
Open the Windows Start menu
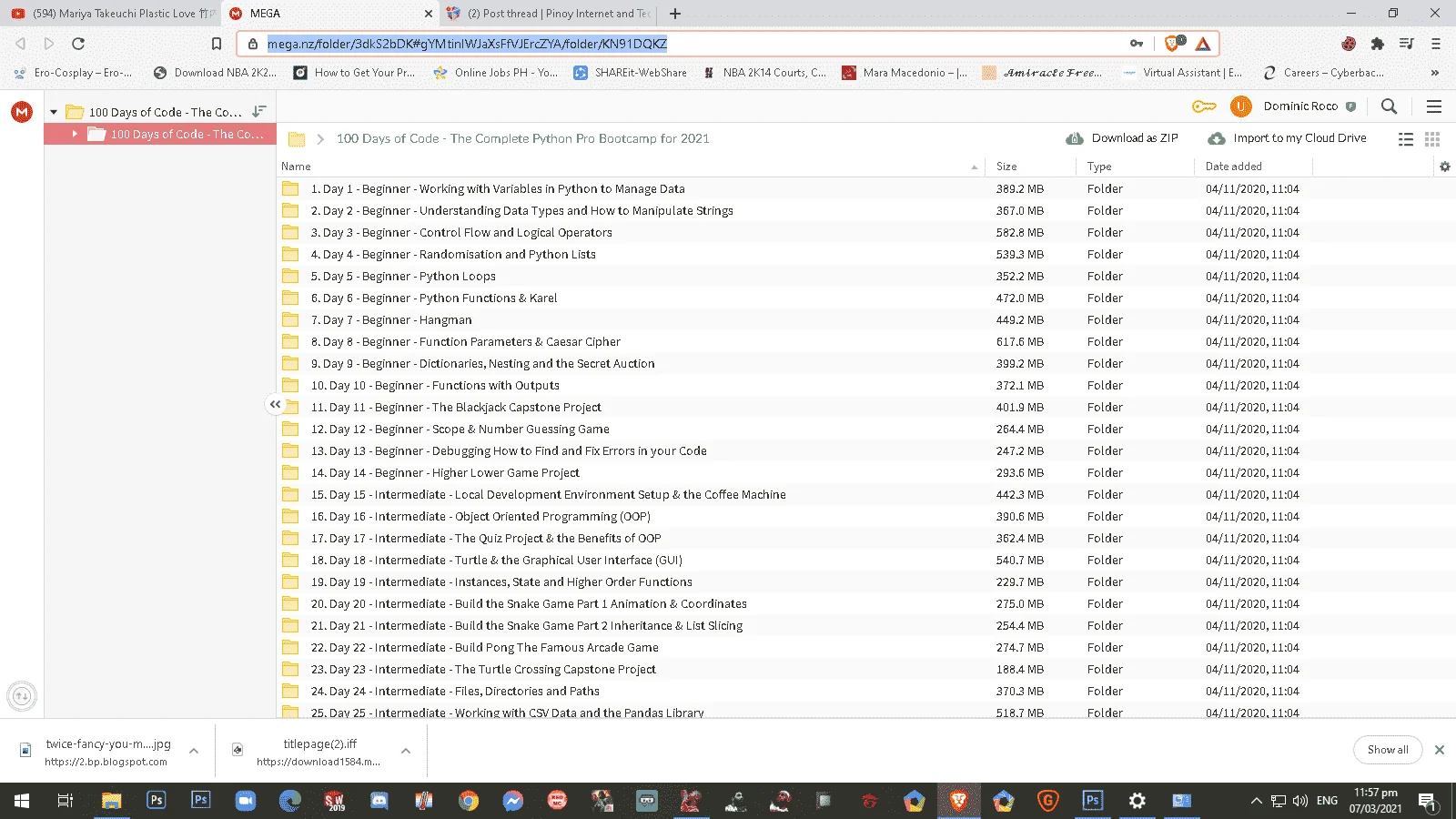pos(22,801)
